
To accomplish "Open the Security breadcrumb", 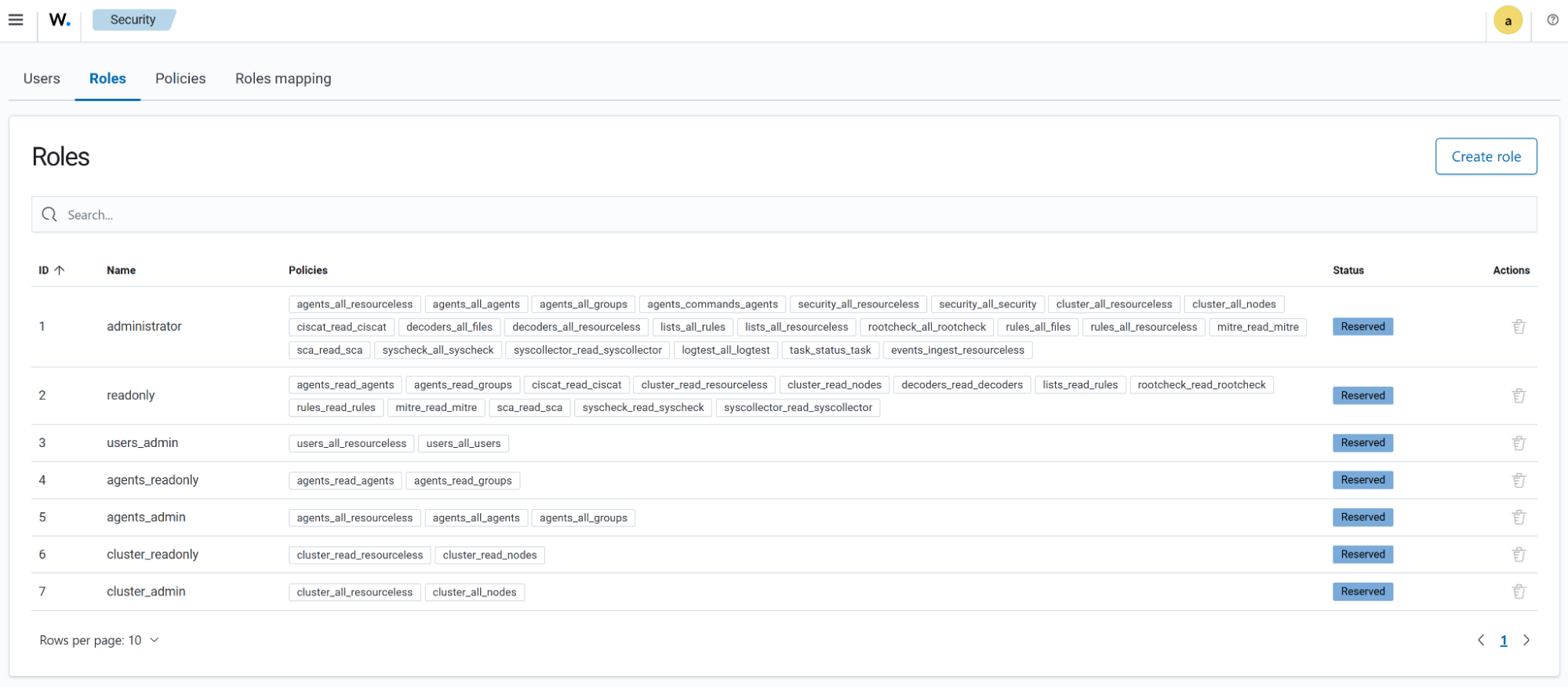I will [x=133, y=20].
